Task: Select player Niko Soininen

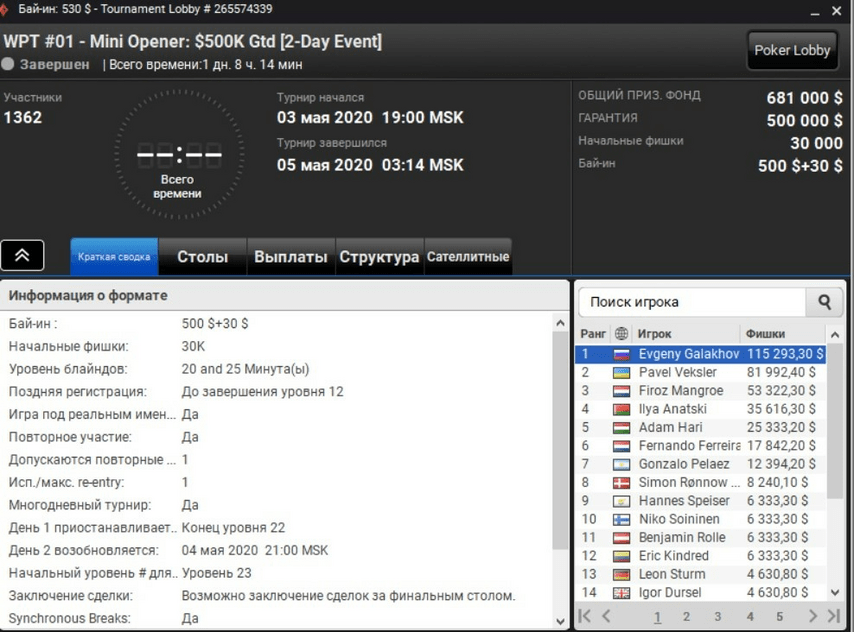Action: 700,519
